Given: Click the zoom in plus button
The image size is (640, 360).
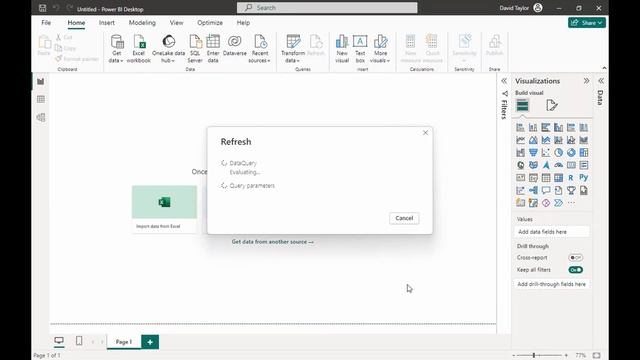Looking at the screenshot, I should [x=566, y=356].
